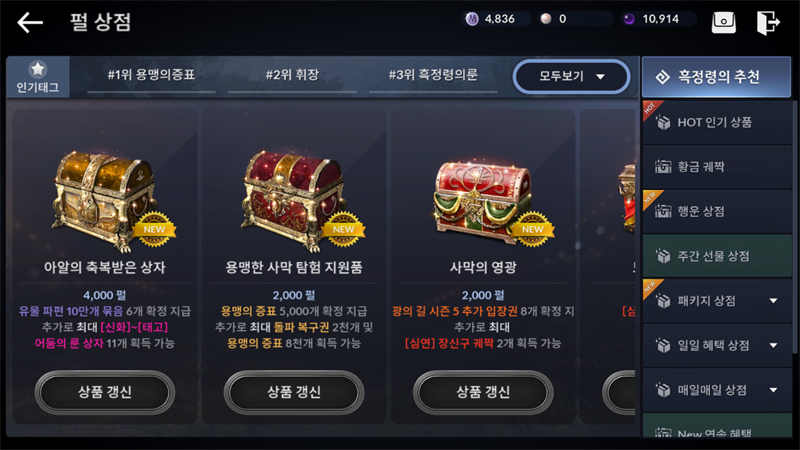Click 상품 갱신 under 아알의 축복받은 상자
The image size is (800, 450).
coord(105,392)
